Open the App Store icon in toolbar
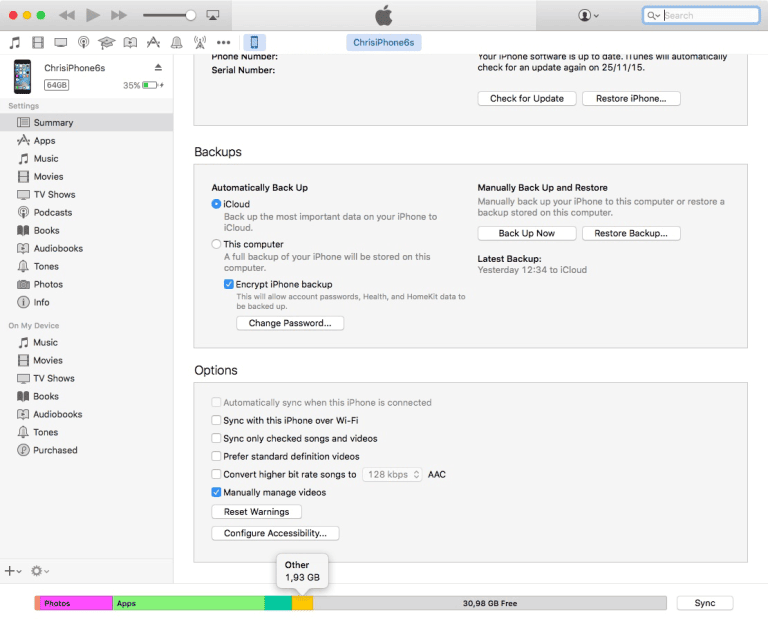Screen dimensions: 768x622 click(153, 43)
